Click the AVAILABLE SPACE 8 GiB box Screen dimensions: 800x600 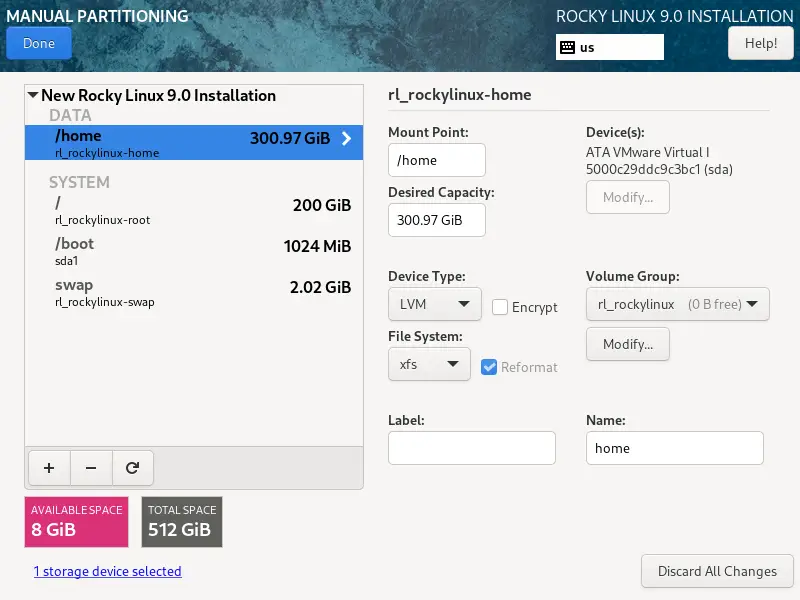77,522
